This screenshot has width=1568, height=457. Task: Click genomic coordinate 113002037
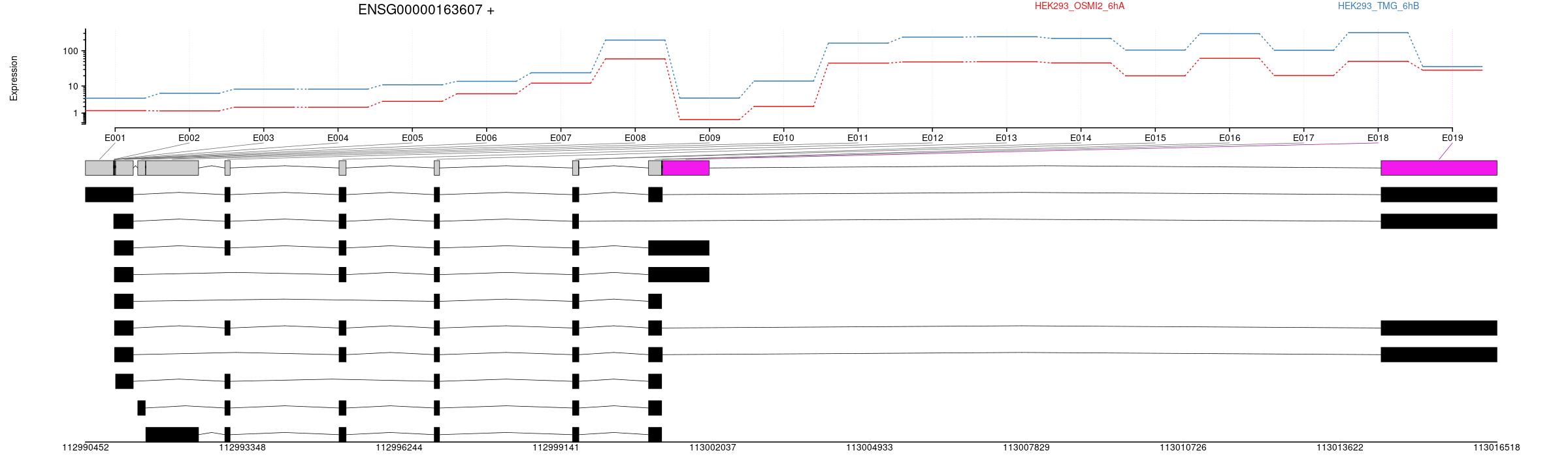click(713, 447)
